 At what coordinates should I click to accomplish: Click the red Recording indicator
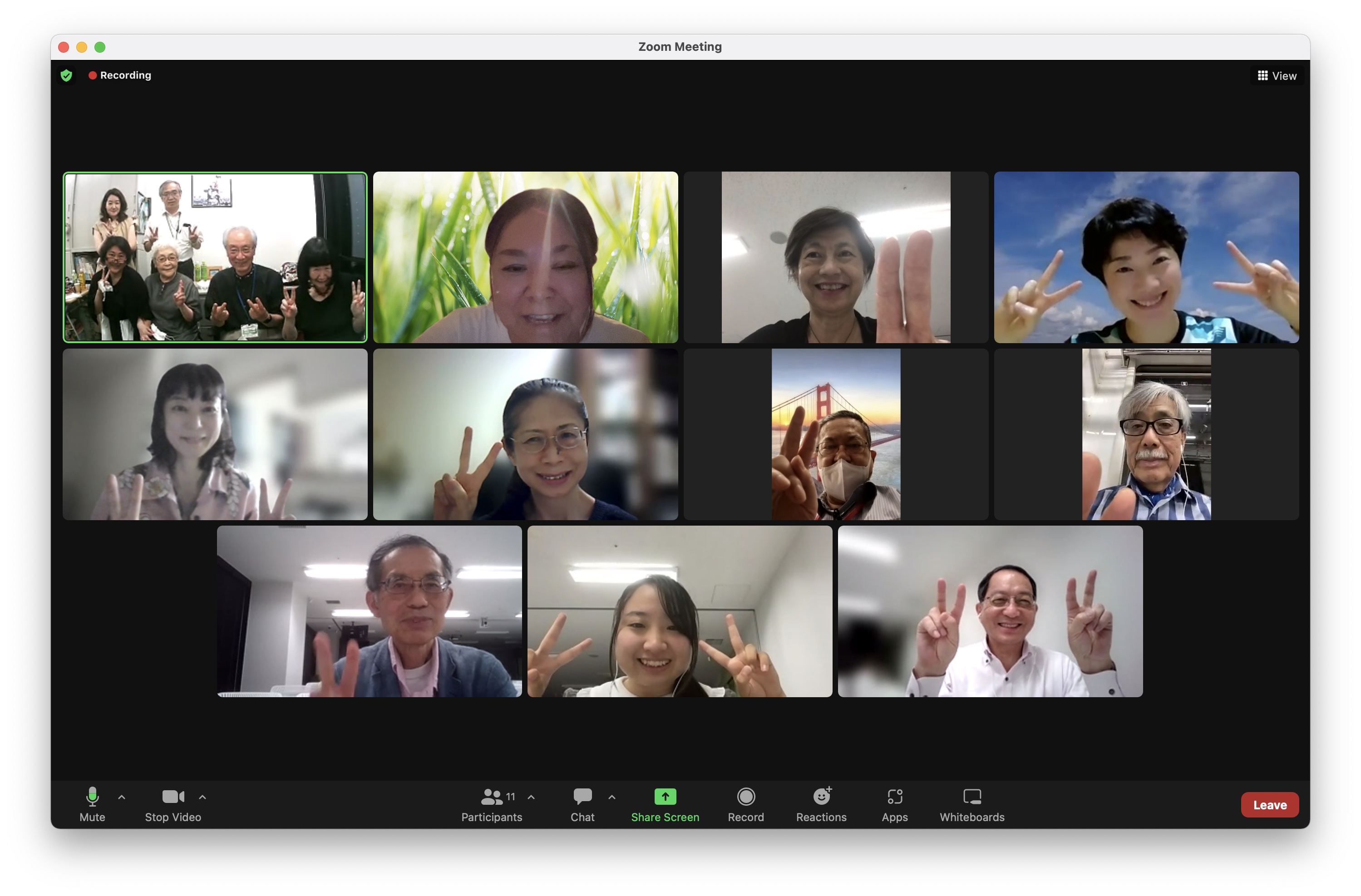pos(120,75)
